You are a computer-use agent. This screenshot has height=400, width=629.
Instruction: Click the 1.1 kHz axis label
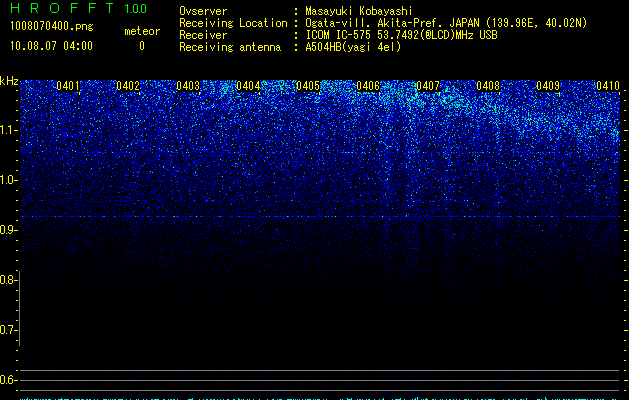coord(8,130)
